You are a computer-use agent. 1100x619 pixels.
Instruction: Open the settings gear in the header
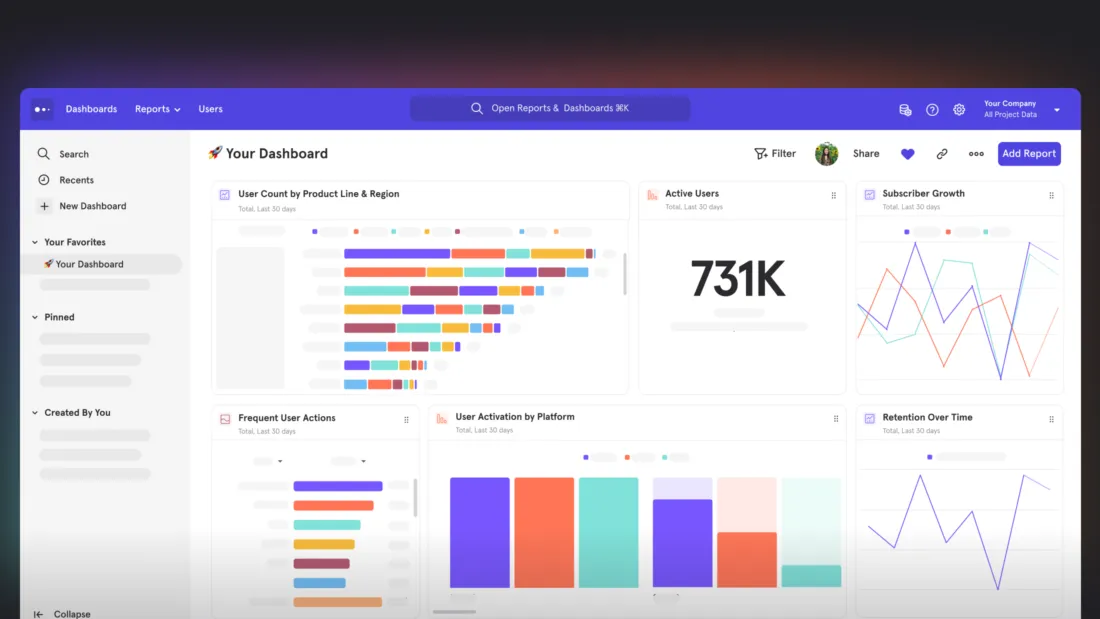point(959,109)
